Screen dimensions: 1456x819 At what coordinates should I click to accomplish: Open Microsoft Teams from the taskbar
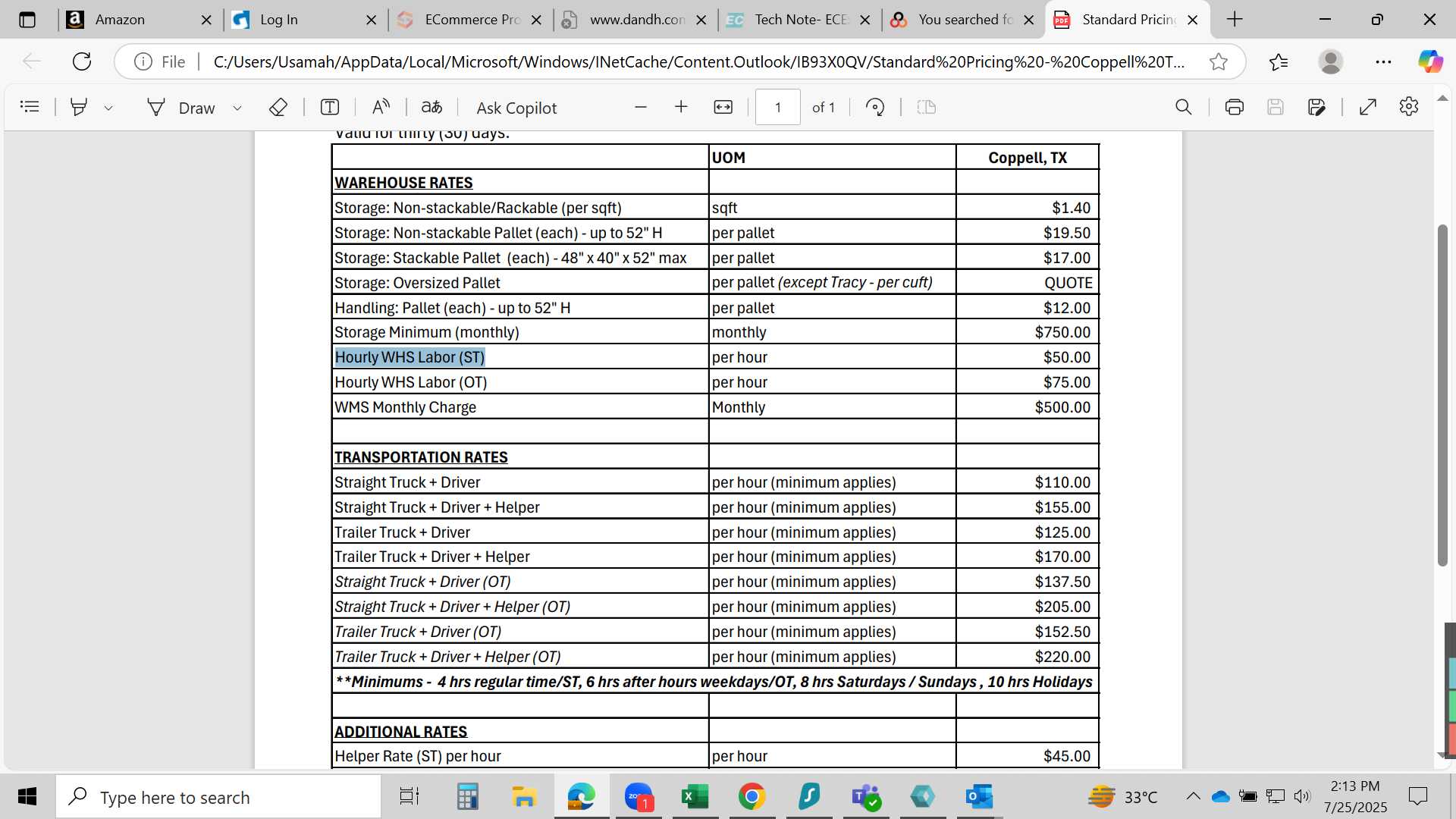coord(866,797)
